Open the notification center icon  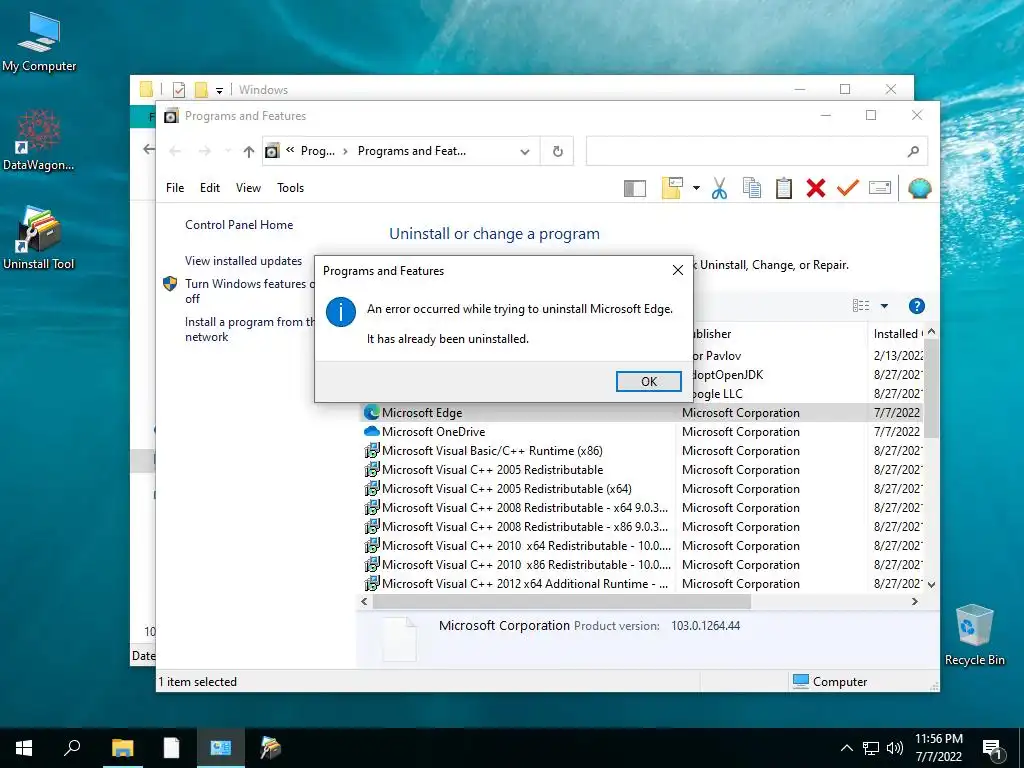(992, 748)
